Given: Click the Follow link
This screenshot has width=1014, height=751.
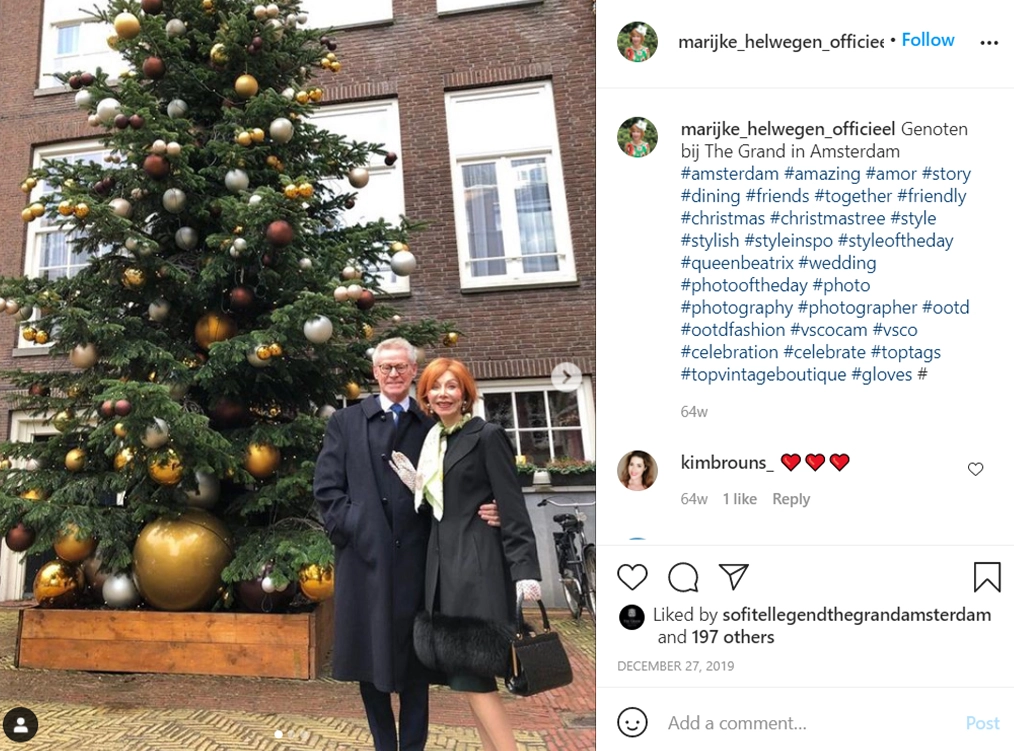Looking at the screenshot, I should coord(928,40).
